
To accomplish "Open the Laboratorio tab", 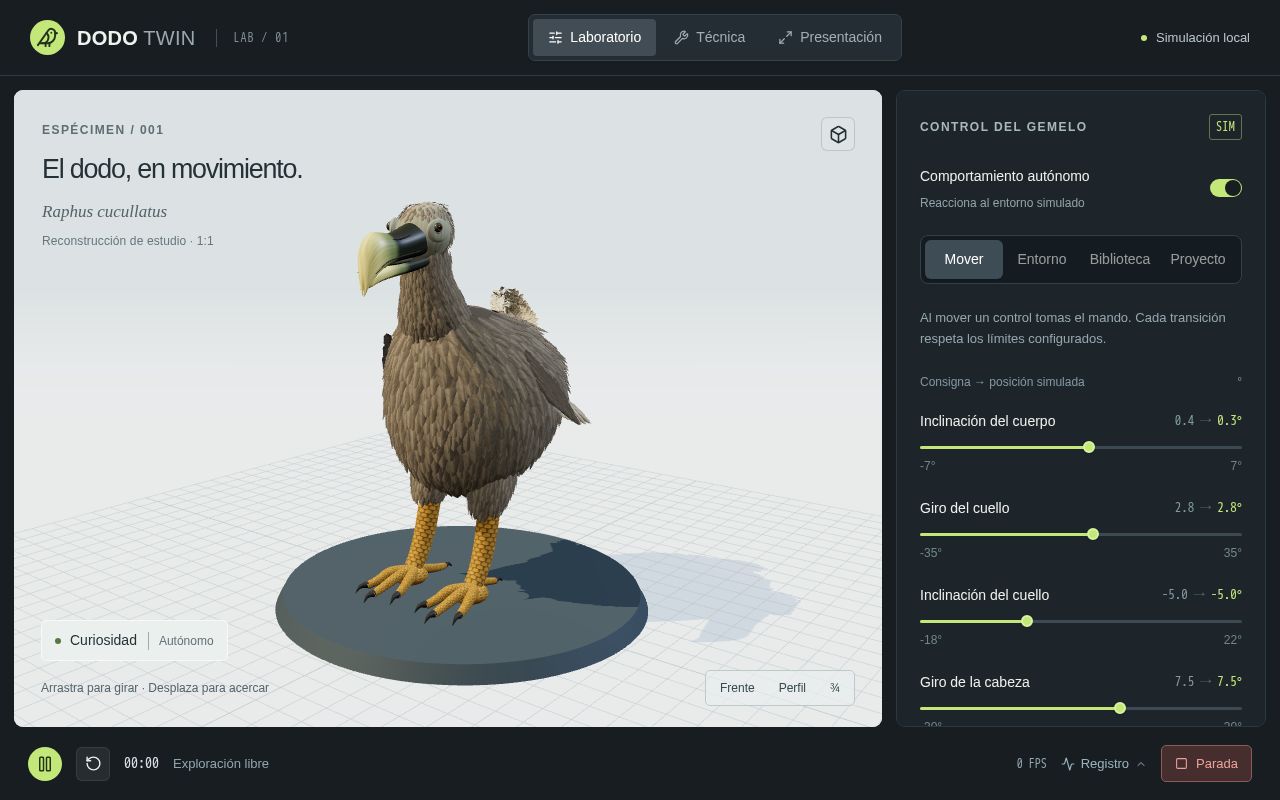I will point(594,37).
